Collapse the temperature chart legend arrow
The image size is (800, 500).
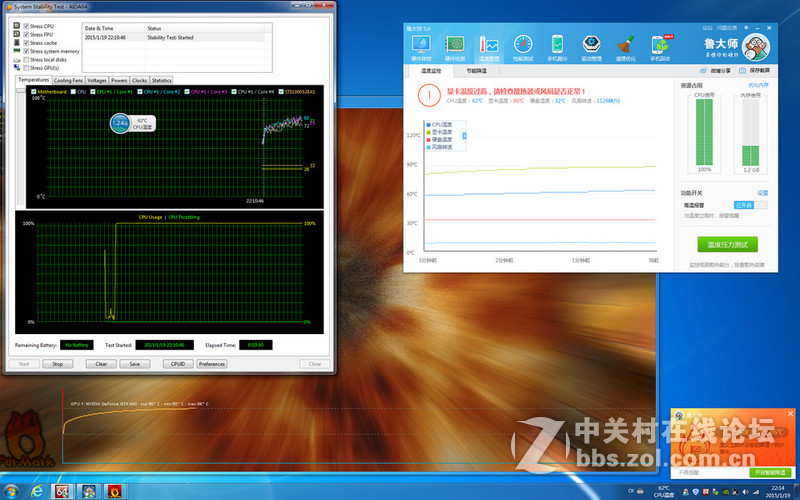pos(463,134)
